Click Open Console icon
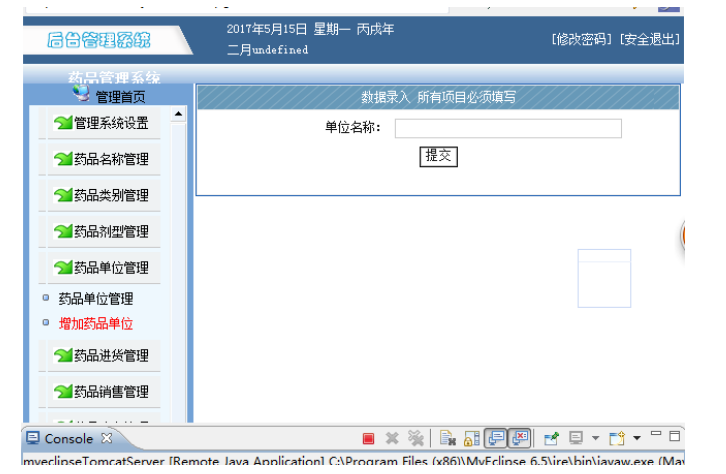 click(x=617, y=438)
